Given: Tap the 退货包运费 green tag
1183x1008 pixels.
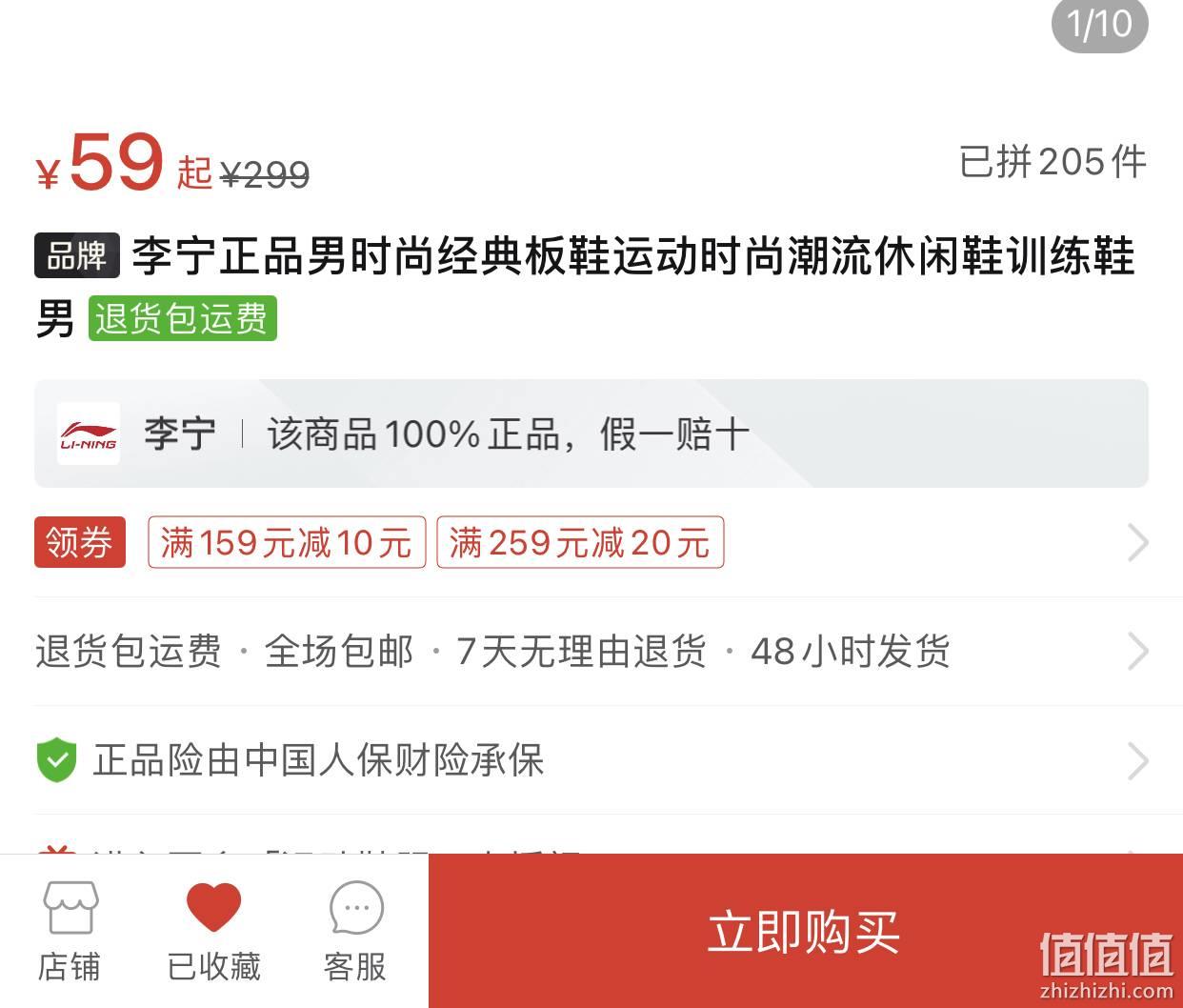Looking at the screenshot, I should 183,318.
